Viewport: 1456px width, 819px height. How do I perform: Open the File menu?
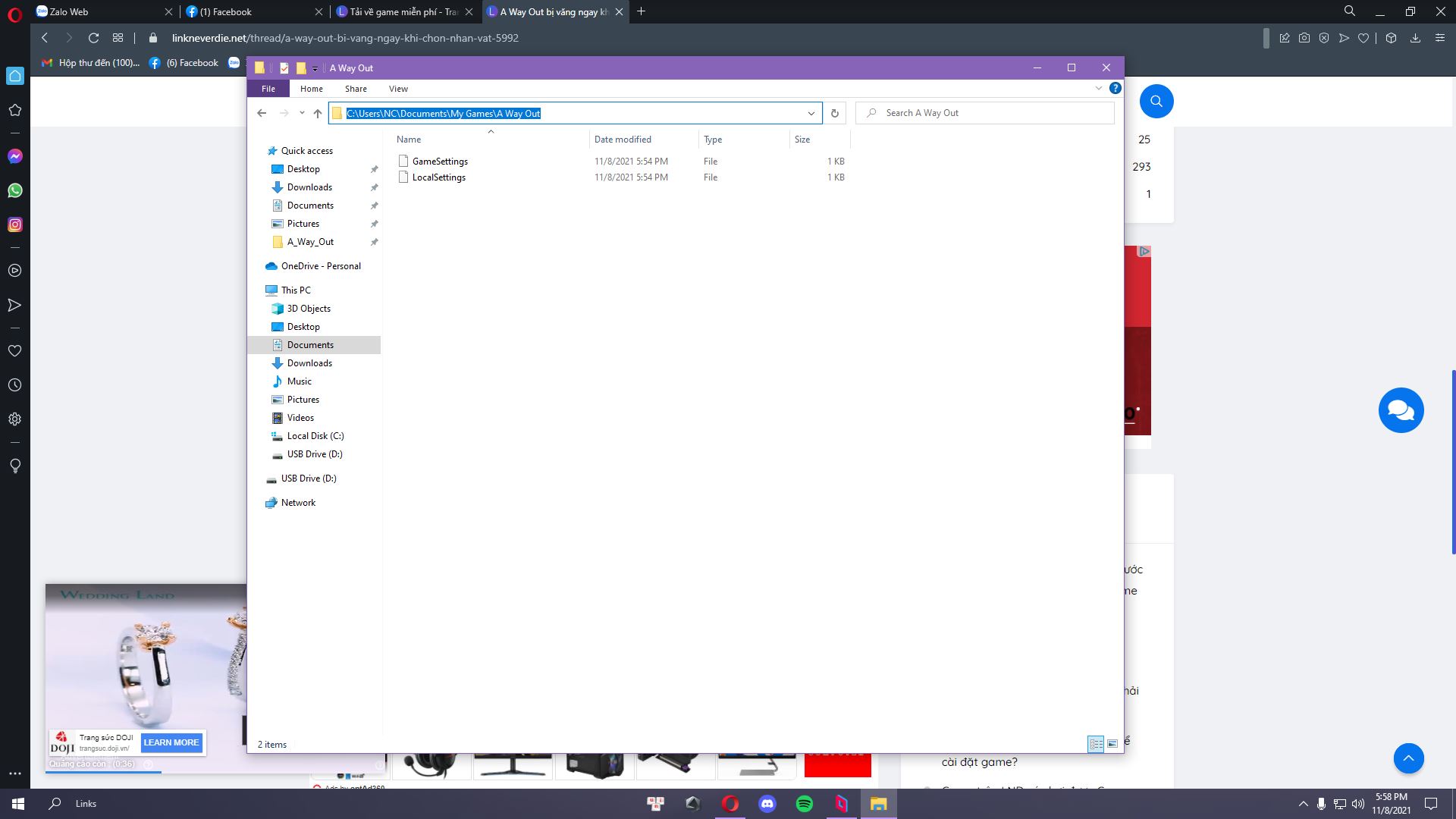(268, 89)
